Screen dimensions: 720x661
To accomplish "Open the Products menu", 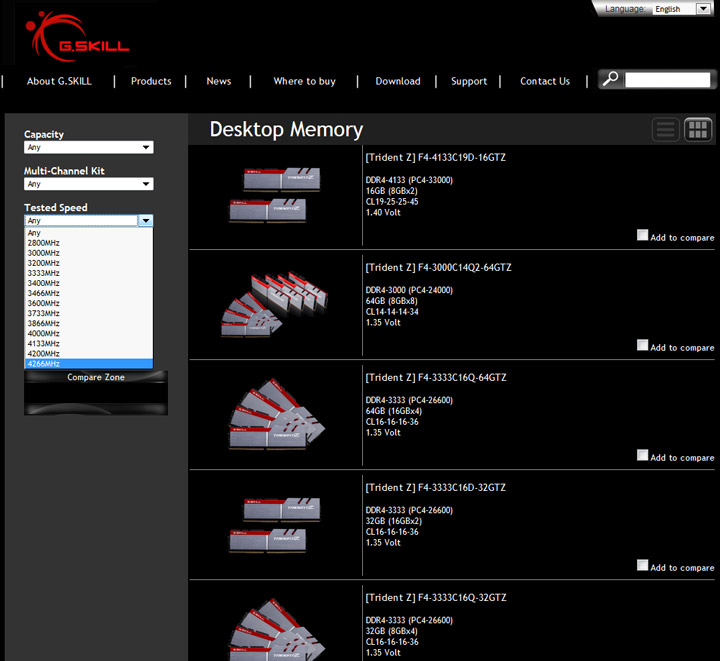I will click(x=151, y=81).
